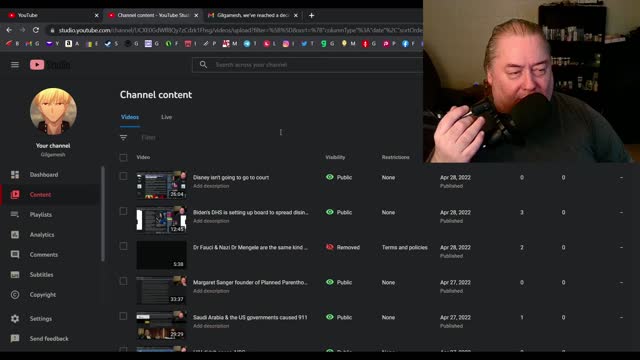The image size is (640, 360).
Task: Click Add description under Margaret Sanger video
Action: 211,291
